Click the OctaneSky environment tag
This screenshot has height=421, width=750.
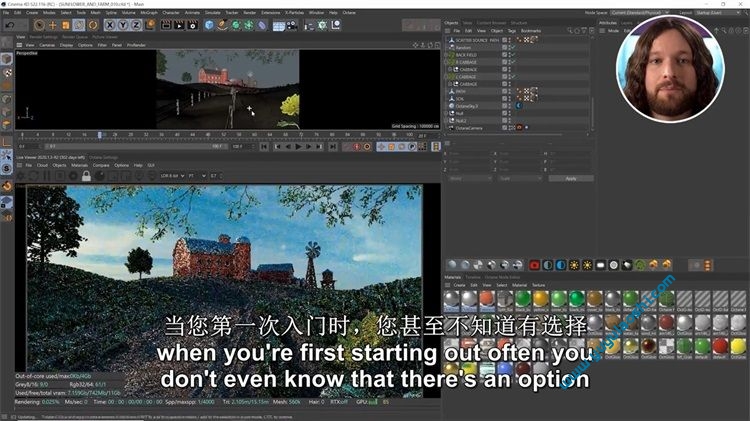point(519,106)
